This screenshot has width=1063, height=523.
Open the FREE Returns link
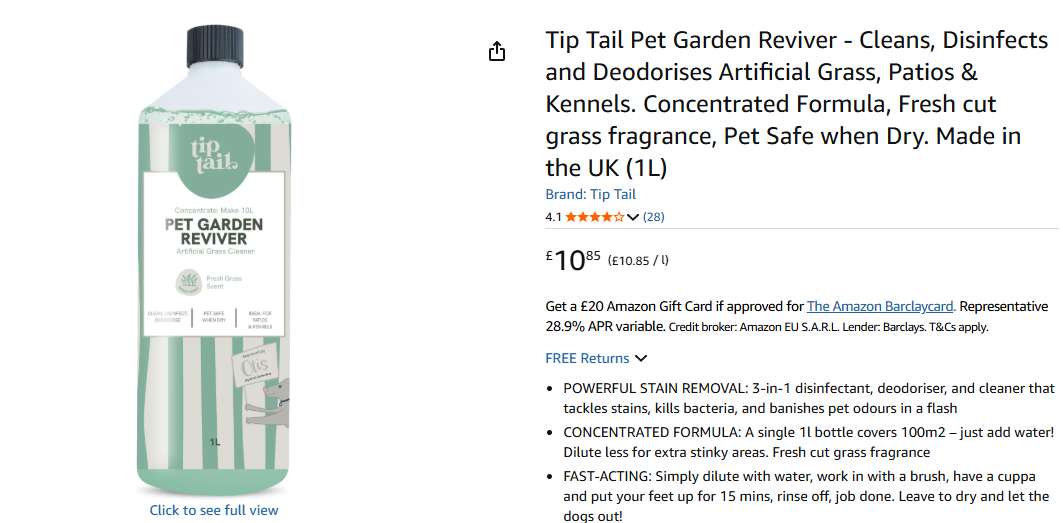pyautogui.click(x=587, y=358)
